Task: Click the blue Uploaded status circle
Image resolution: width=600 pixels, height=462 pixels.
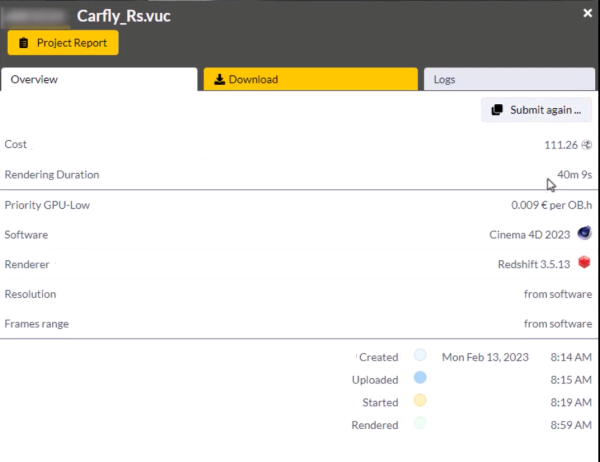Action: [420, 379]
